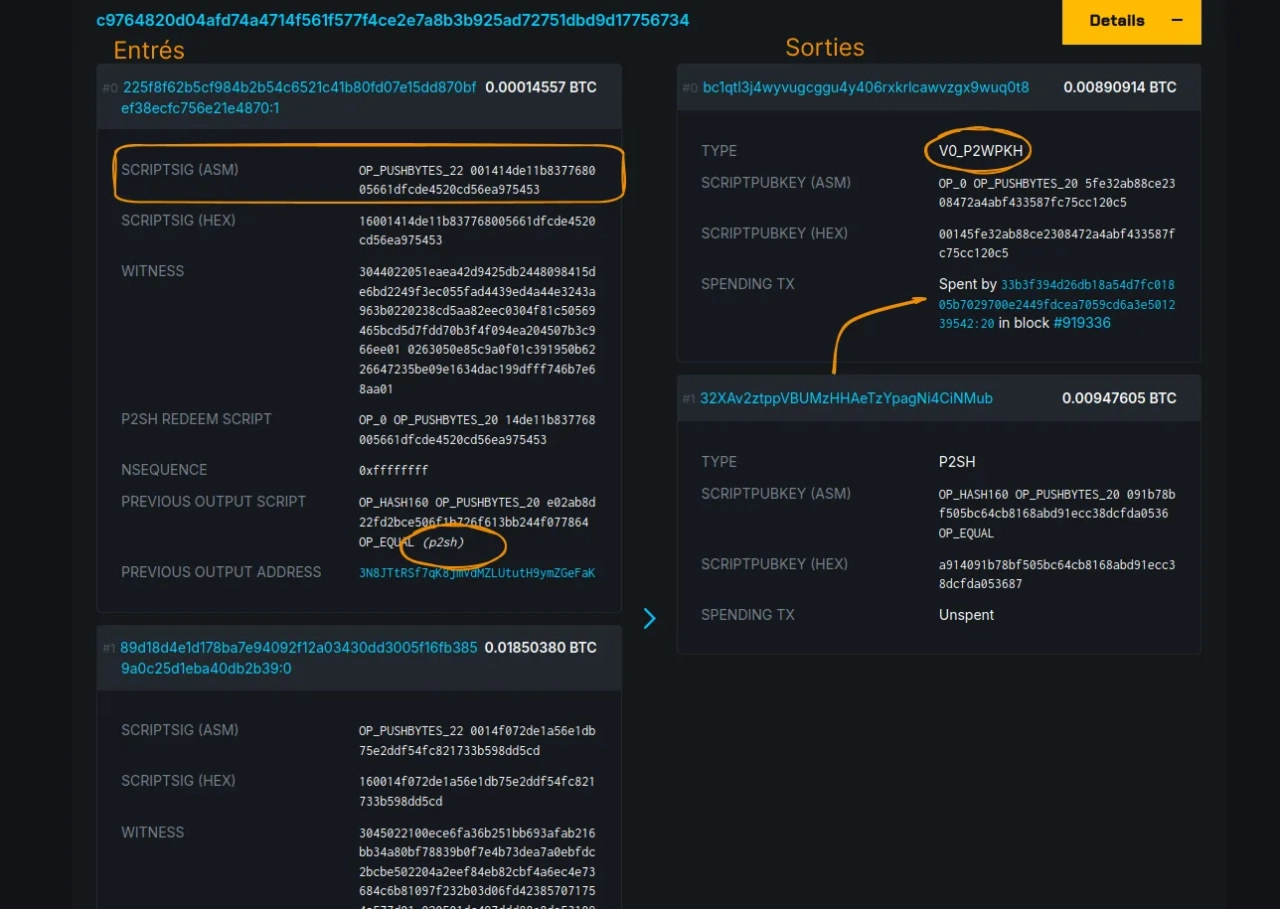Viewport: 1280px width, 909px height.
Task: Click the circled (p2sh) script label
Action: point(443,543)
